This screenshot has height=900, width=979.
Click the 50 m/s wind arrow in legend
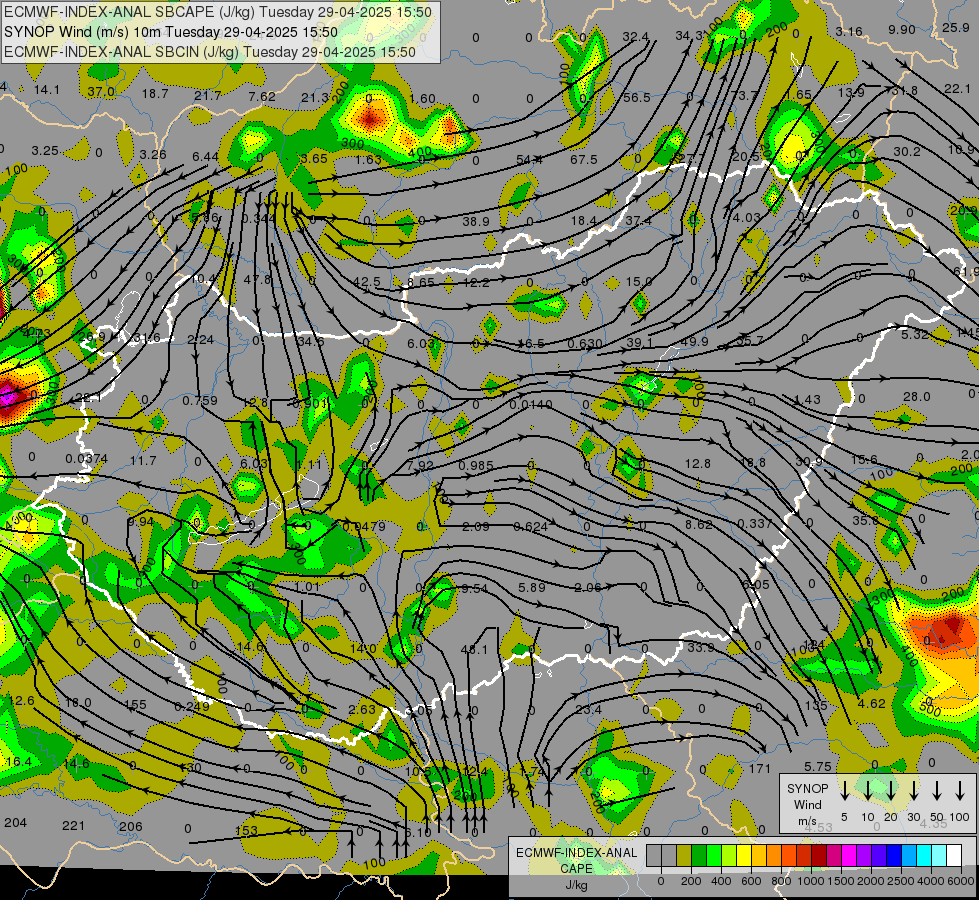pyautogui.click(x=937, y=790)
